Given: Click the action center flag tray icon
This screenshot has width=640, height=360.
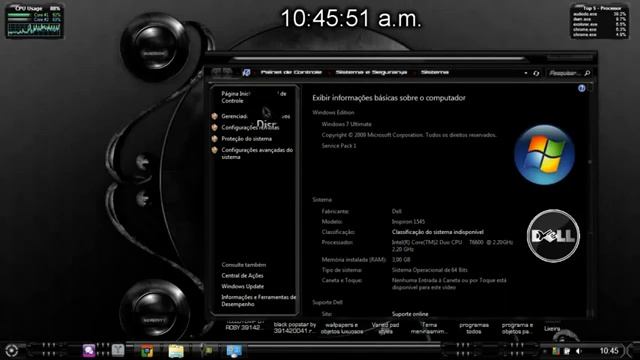Looking at the screenshot, I should pyautogui.click(x=567, y=351).
